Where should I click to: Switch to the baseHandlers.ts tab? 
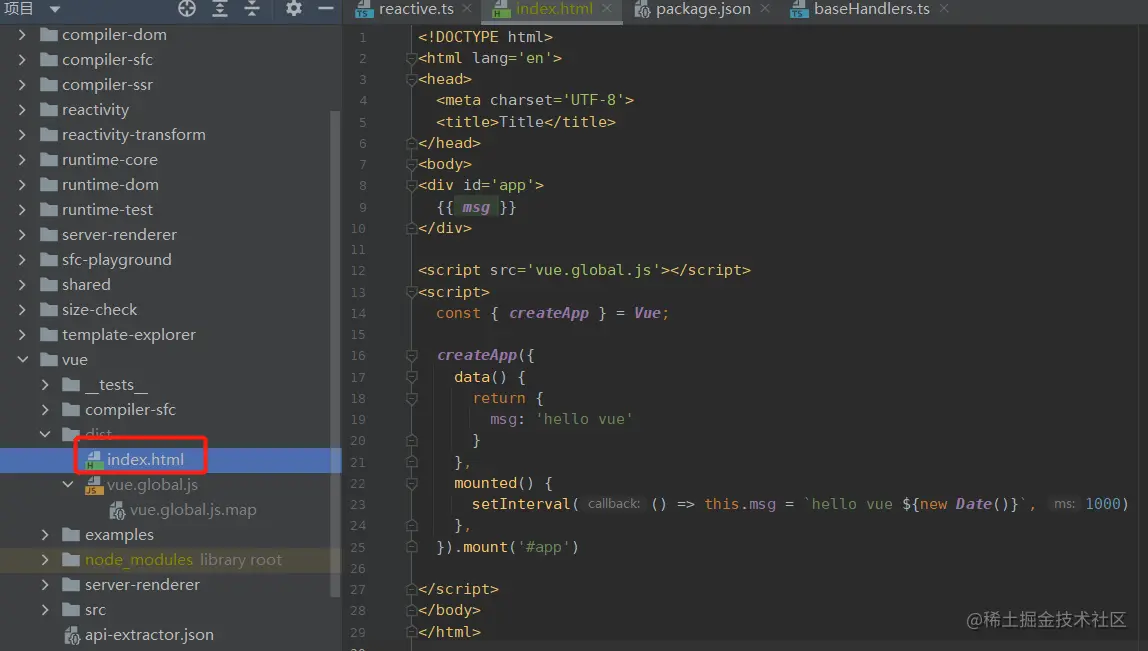pos(871,9)
